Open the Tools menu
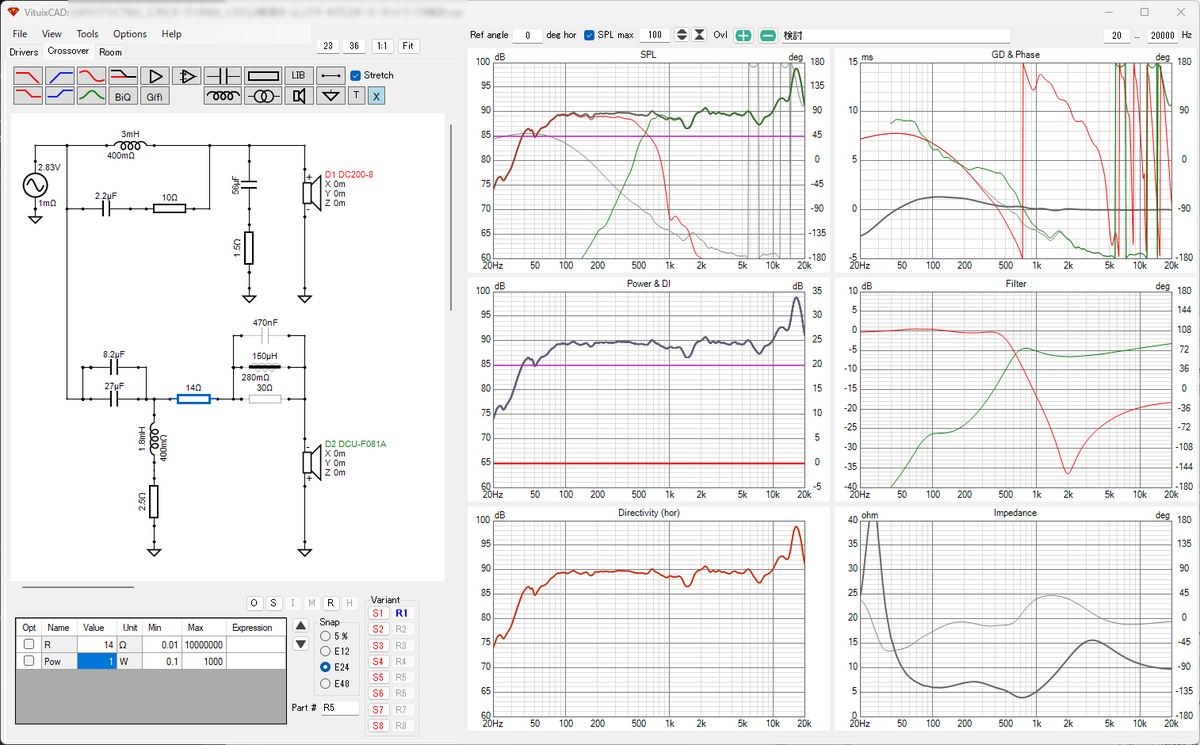Screen dimensions: 1200x745 click(87, 34)
